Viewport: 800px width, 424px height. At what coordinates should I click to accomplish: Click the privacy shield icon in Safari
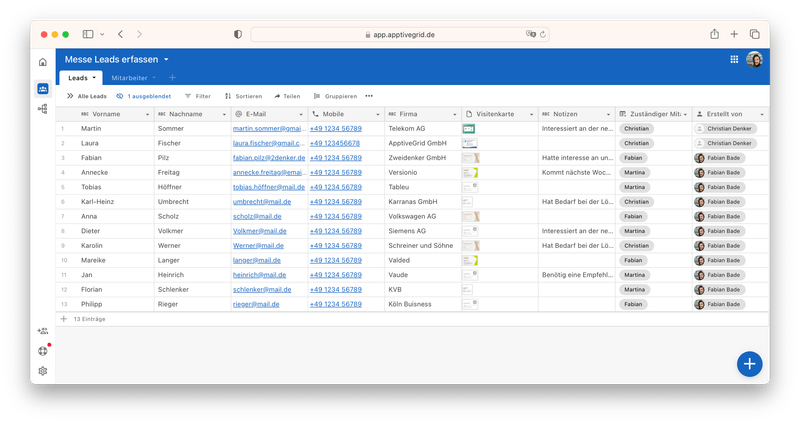tap(238, 34)
